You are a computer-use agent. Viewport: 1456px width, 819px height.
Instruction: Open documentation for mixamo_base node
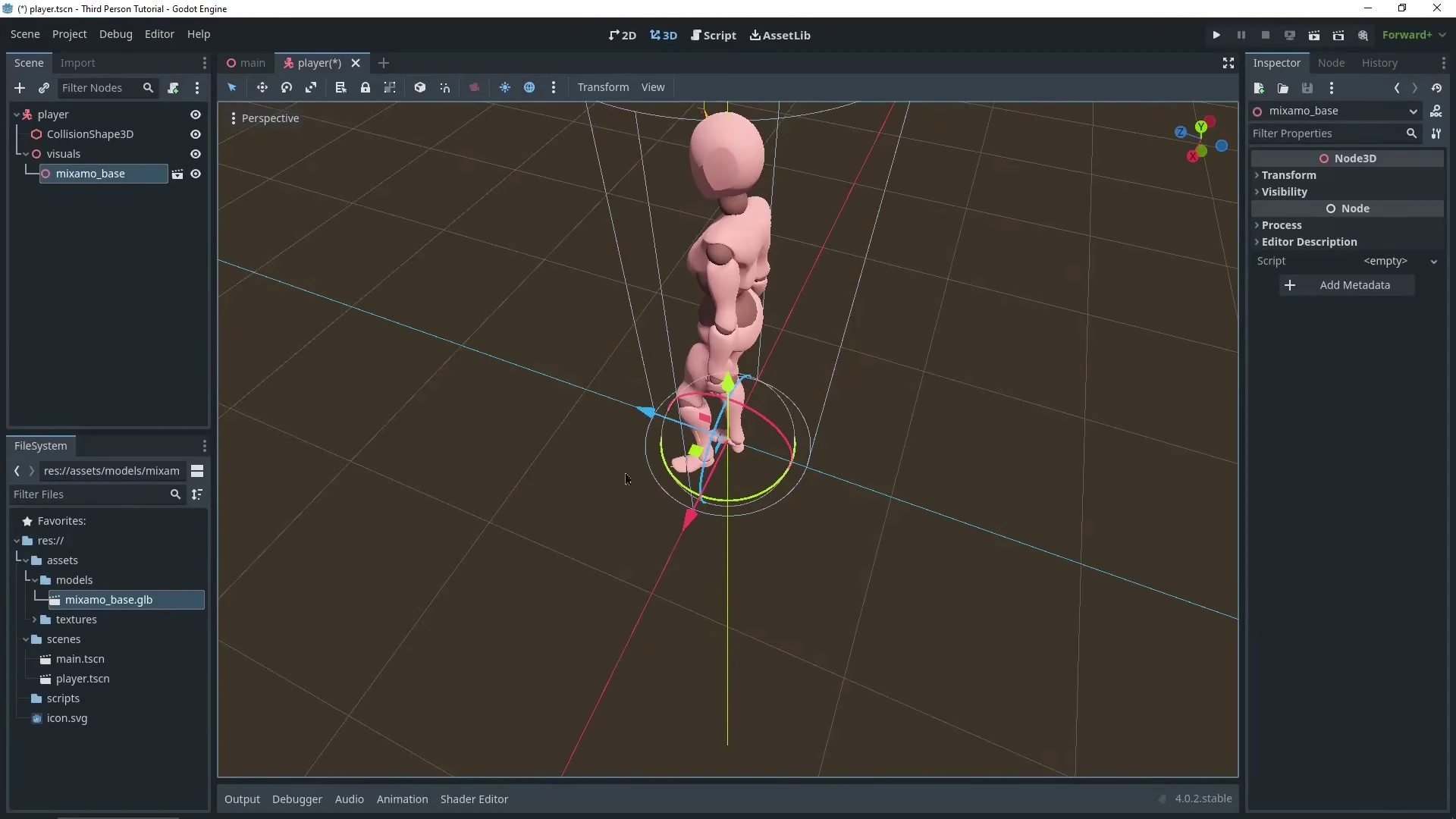(1436, 111)
